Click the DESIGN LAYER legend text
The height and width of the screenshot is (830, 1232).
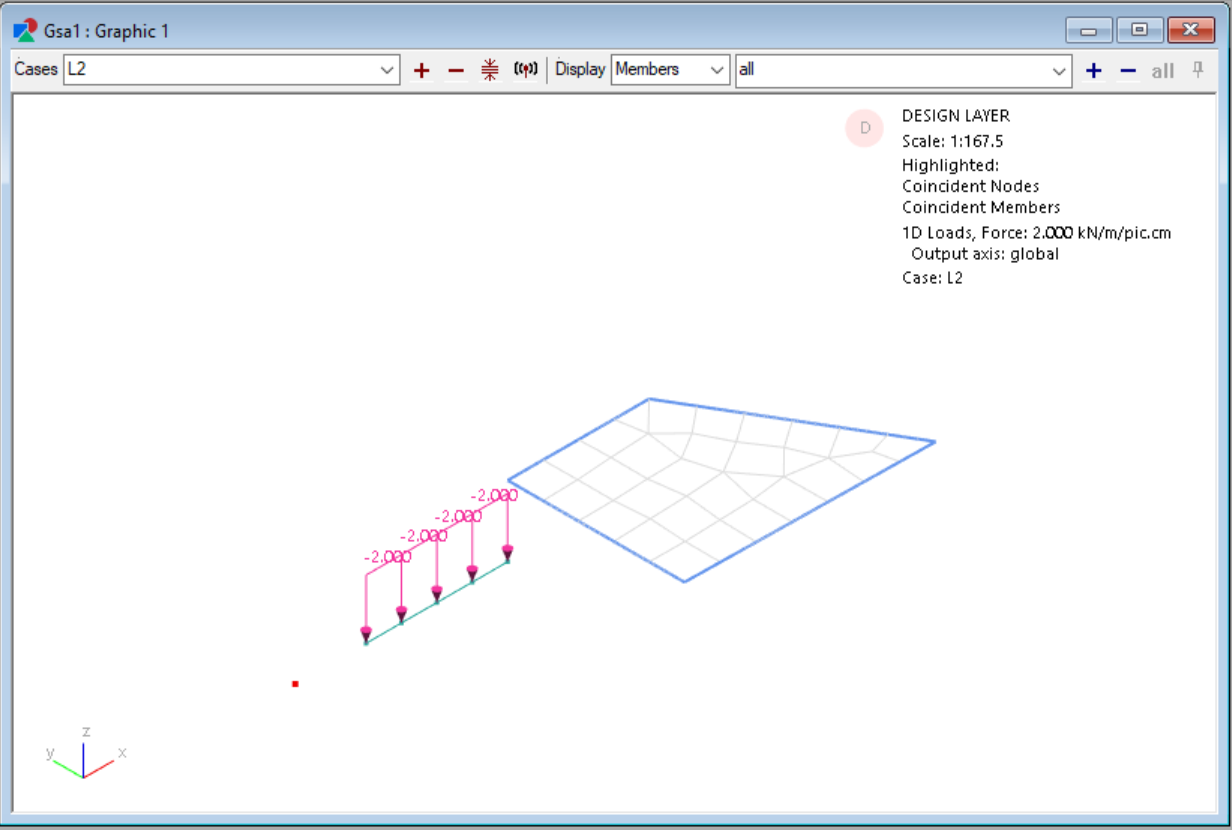pos(955,116)
